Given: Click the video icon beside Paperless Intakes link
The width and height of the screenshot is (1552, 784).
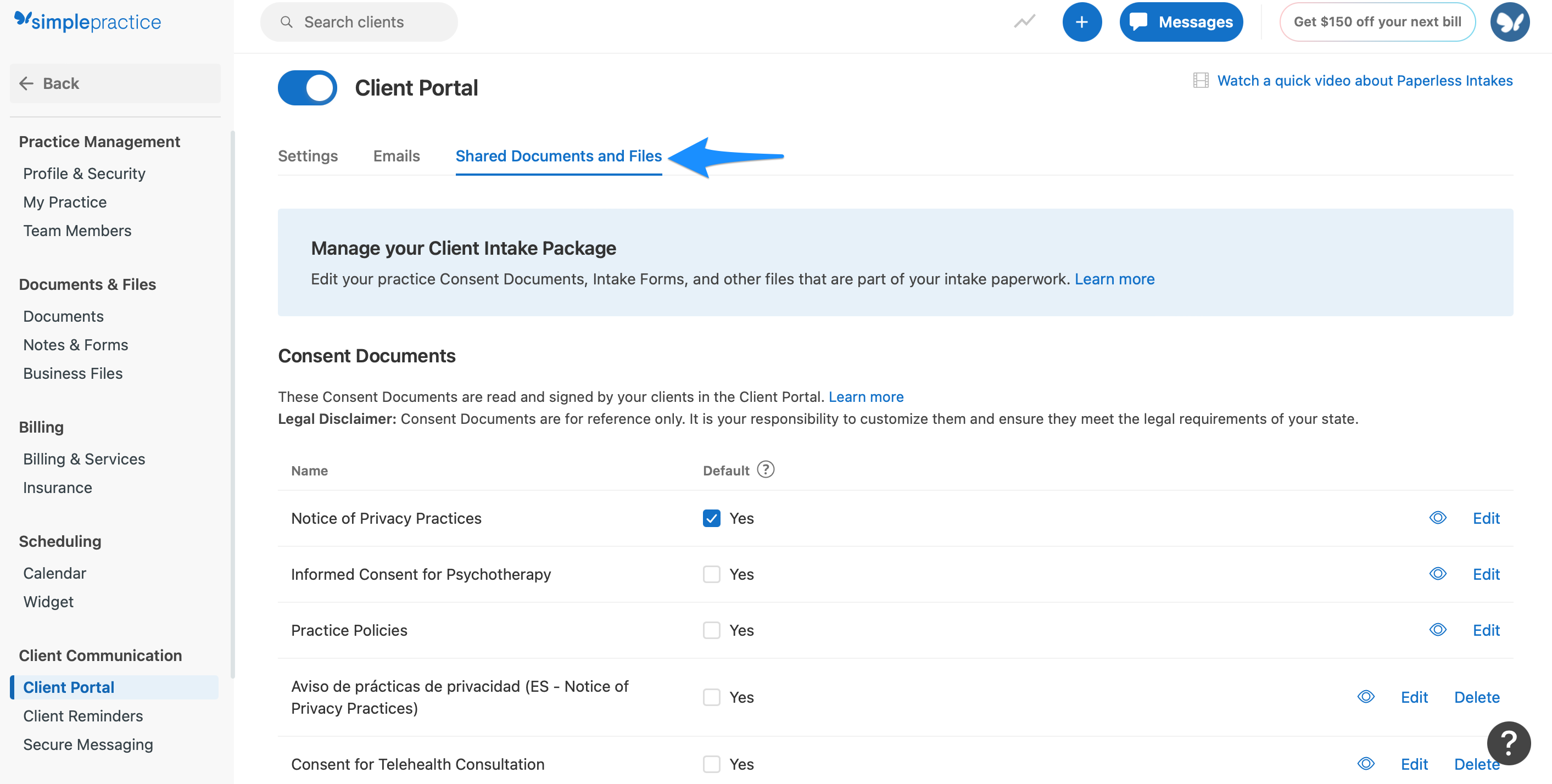Looking at the screenshot, I should (x=1202, y=80).
